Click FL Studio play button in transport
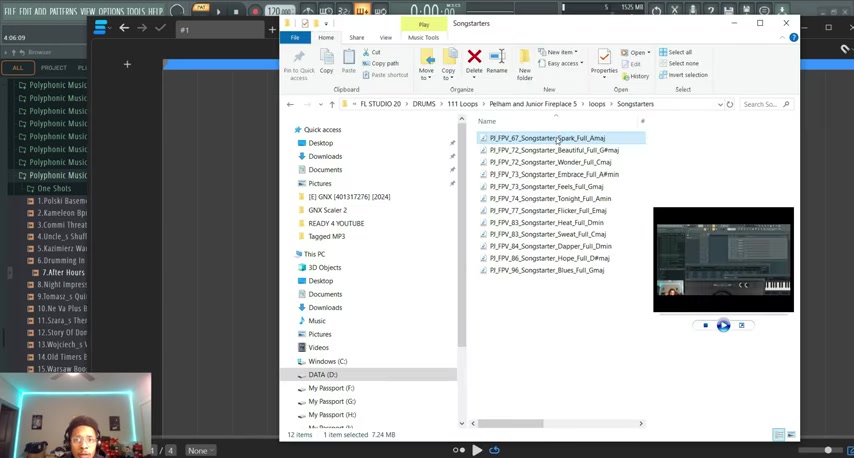The image size is (854, 458). (x=218, y=11)
